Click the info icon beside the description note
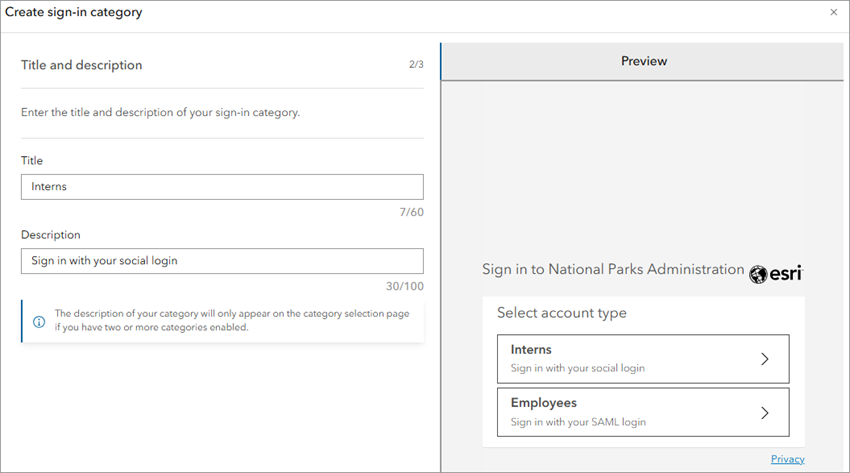The height and width of the screenshot is (473, 850). (x=39, y=321)
